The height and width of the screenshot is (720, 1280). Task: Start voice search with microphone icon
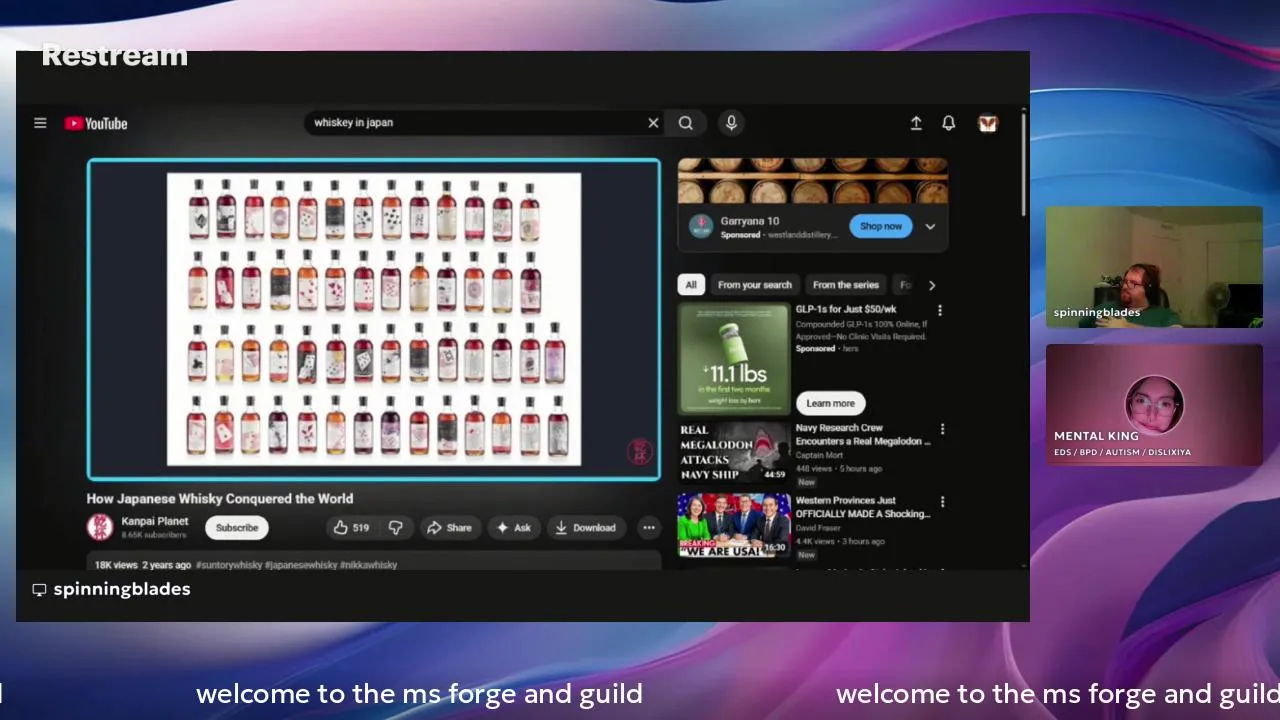click(x=731, y=123)
